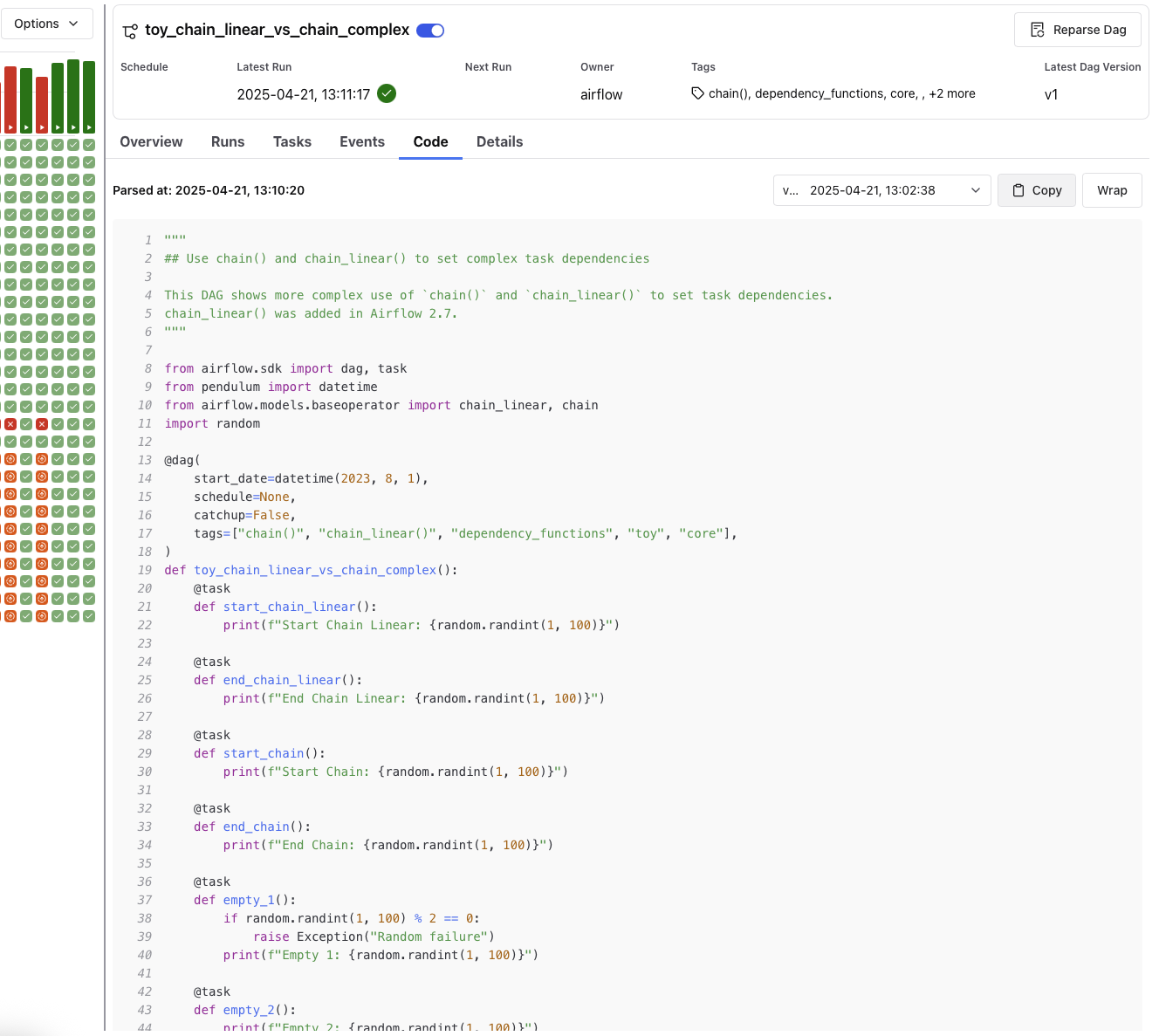Select the Details tab
Screen dimensions: 1159x1036
(499, 141)
